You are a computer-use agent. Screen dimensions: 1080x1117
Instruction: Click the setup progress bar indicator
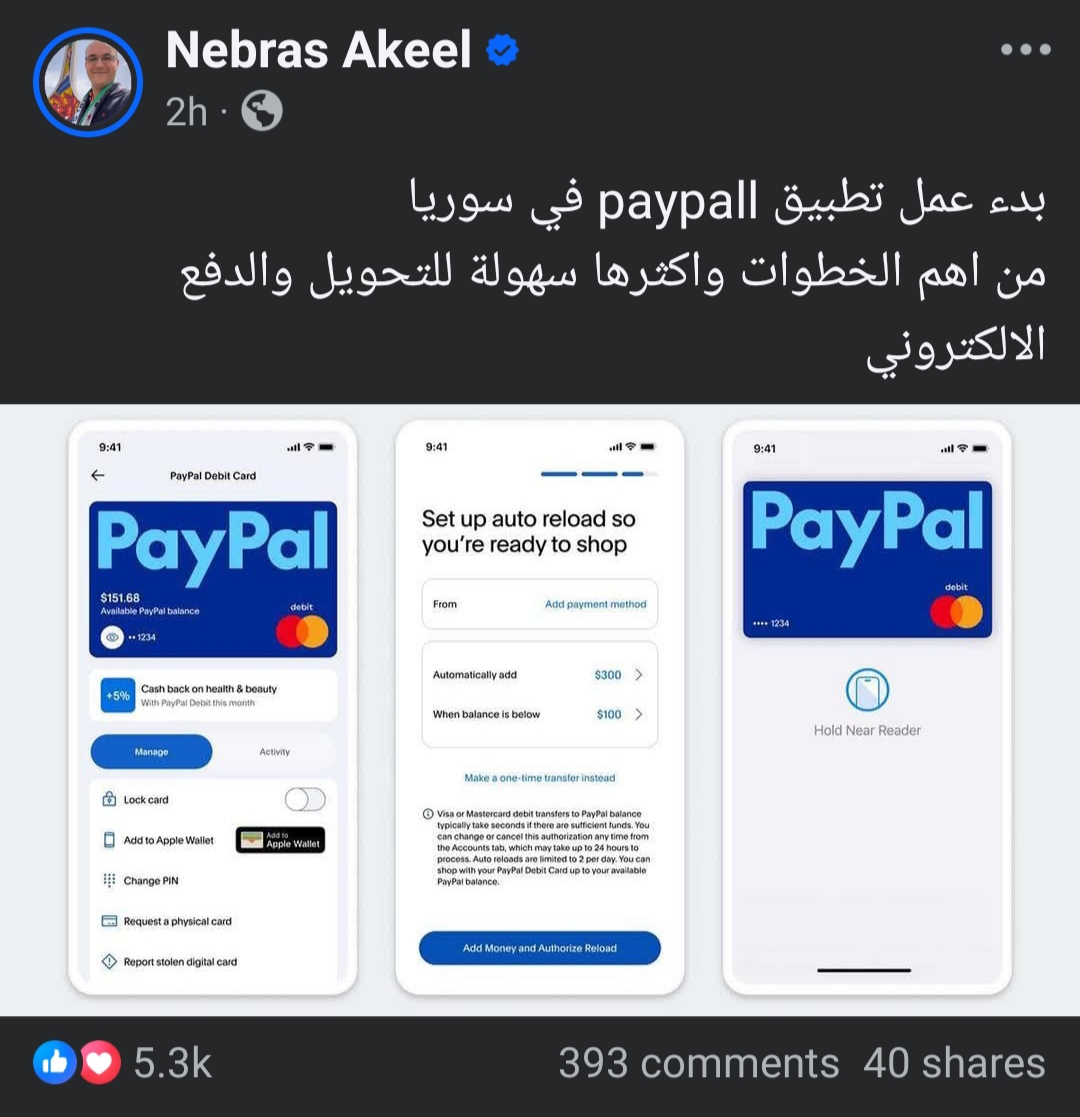point(599,474)
